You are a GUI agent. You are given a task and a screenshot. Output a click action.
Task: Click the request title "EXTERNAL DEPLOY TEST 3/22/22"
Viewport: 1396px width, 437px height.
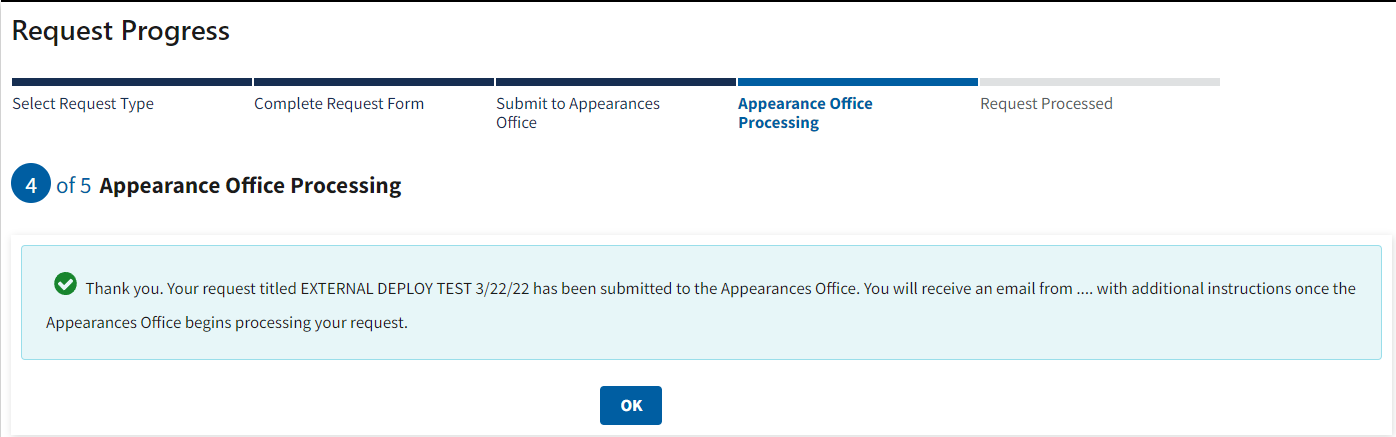(414, 289)
